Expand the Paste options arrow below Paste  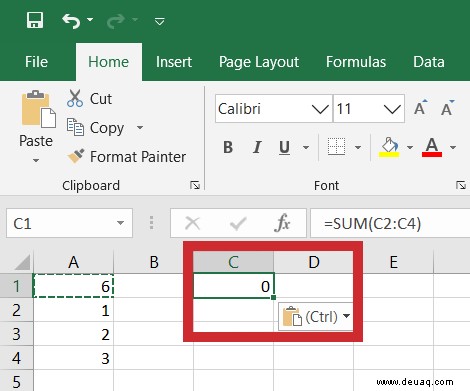36,161
